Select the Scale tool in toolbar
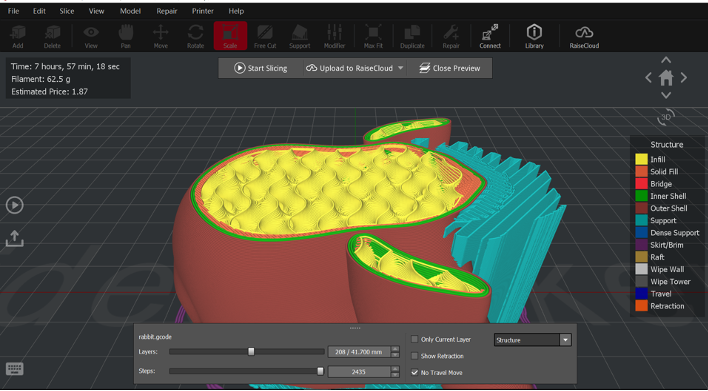Image resolution: width=708 pixels, height=391 pixels. click(230, 36)
